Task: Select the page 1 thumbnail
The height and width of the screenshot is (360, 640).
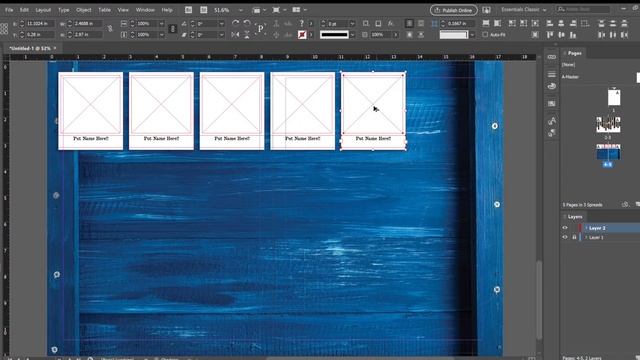Action: 614,97
